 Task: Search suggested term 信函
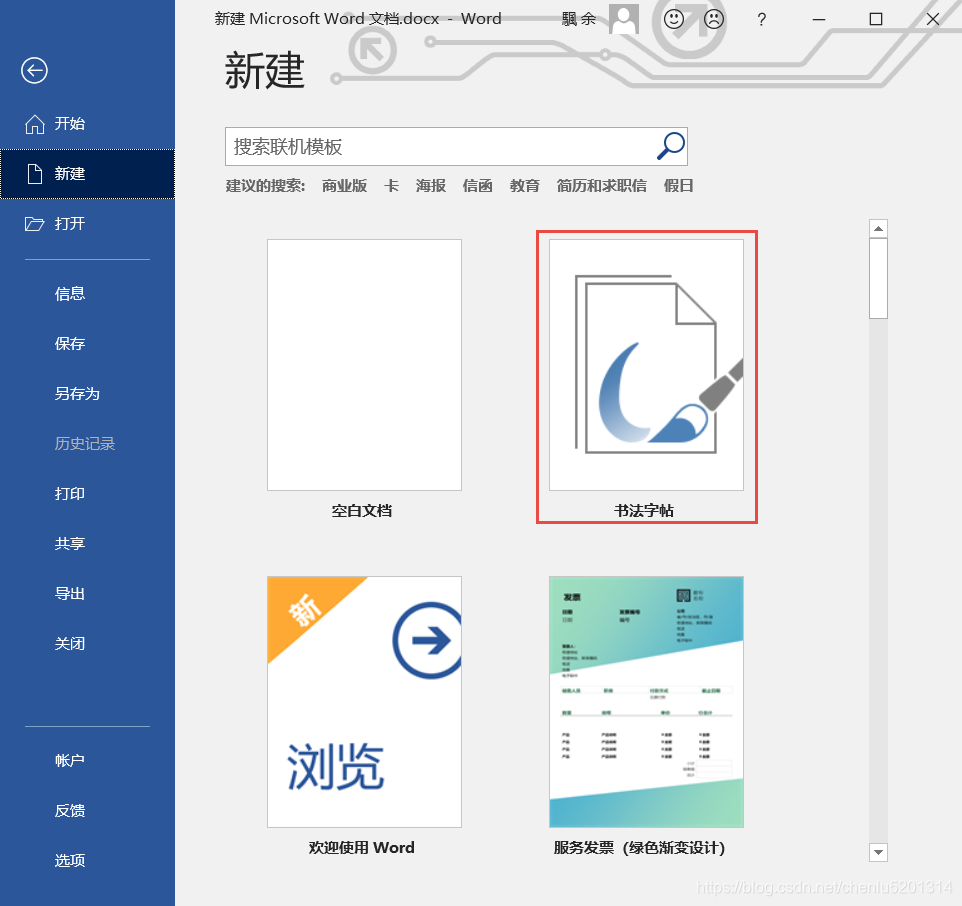coord(477,186)
